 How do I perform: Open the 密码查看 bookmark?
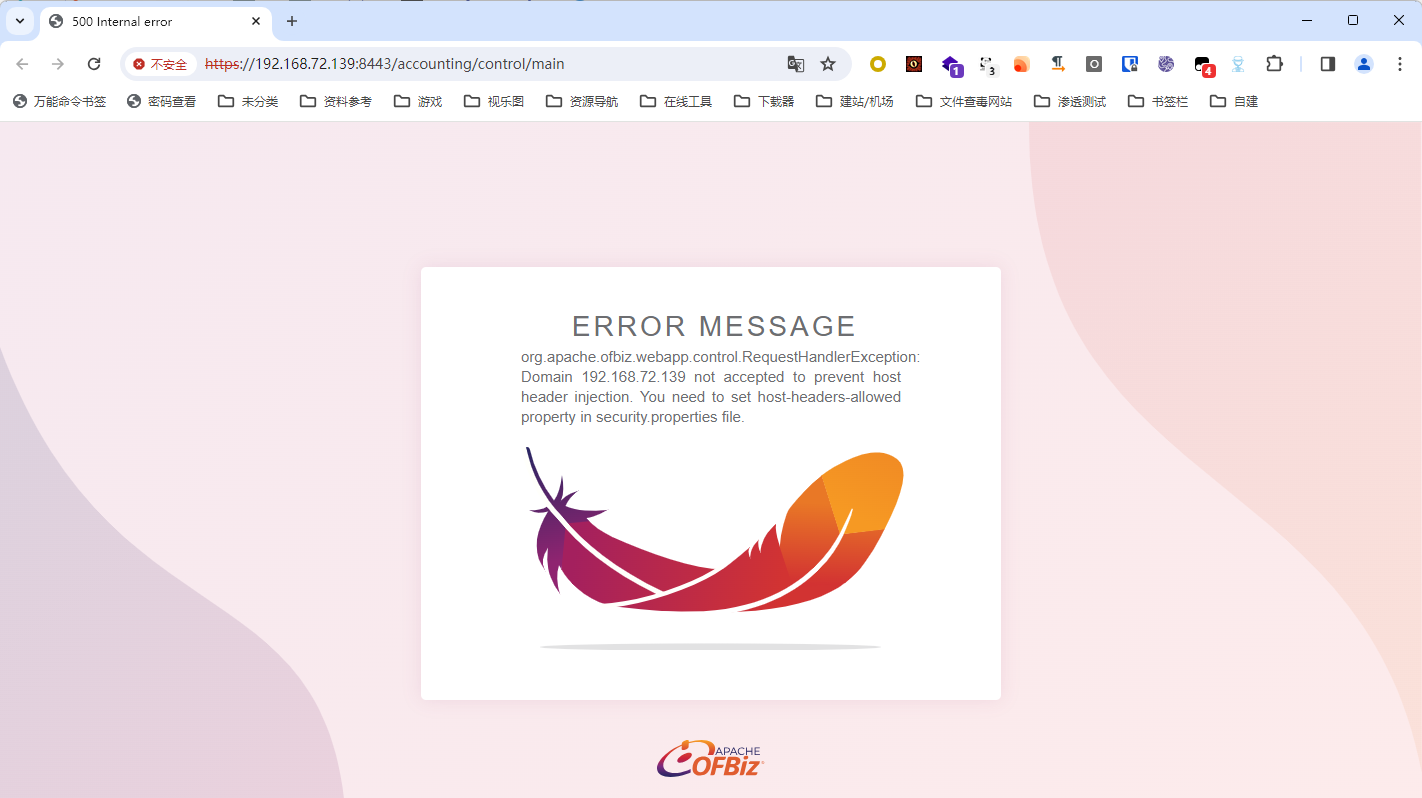tap(162, 101)
